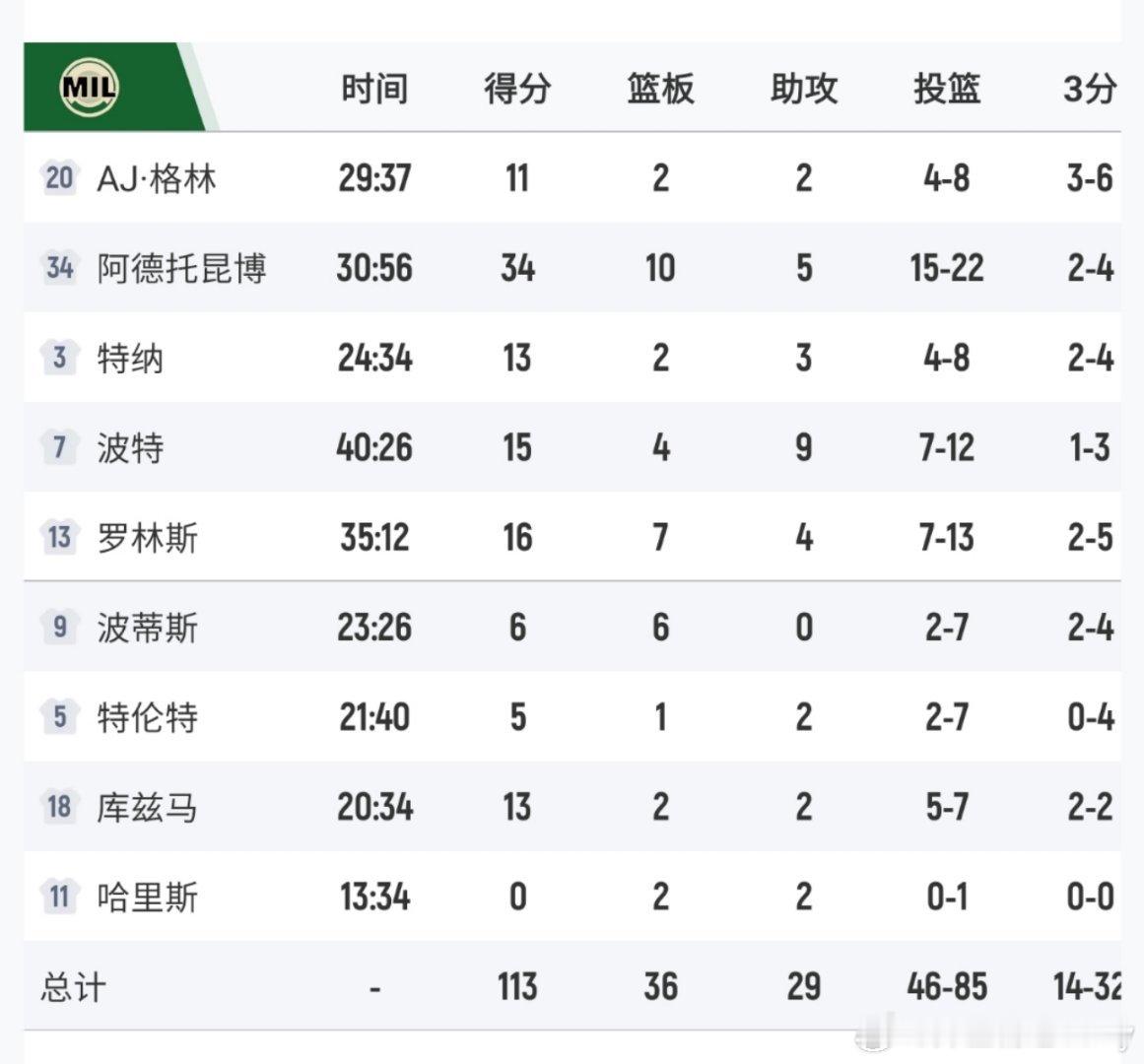1144x1064 pixels.
Task: Select jersey number 3 icon beside 特纳
Action: click(59, 357)
